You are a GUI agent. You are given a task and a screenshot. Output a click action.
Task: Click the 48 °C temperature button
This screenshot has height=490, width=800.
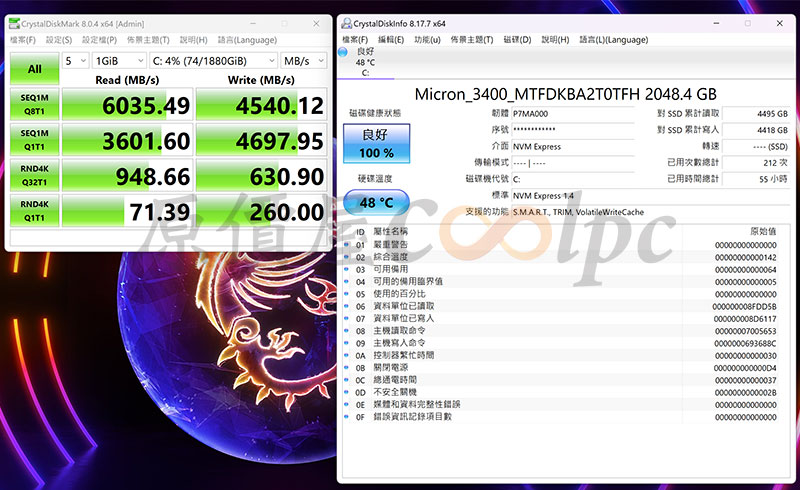pos(377,203)
